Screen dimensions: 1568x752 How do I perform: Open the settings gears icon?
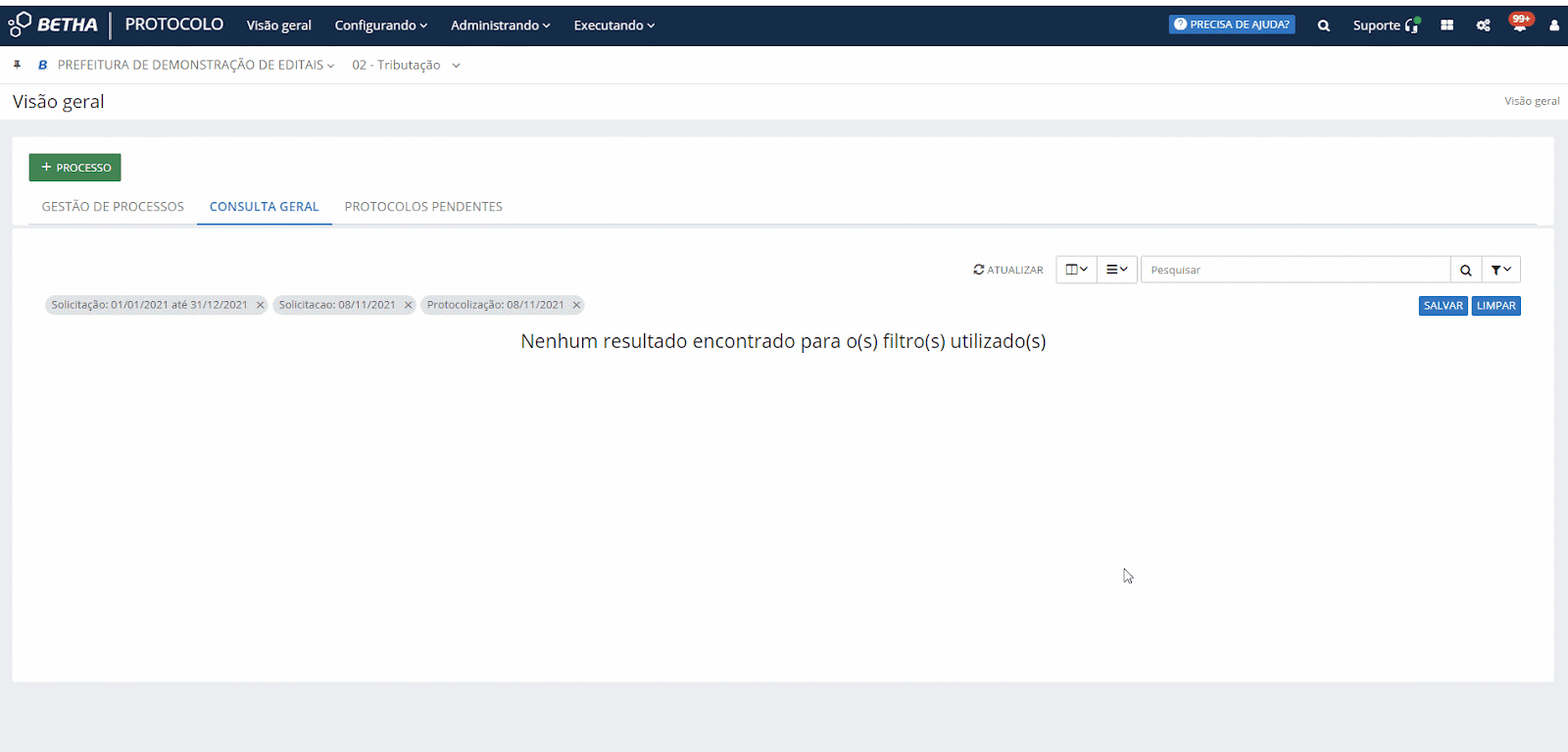coord(1483,25)
